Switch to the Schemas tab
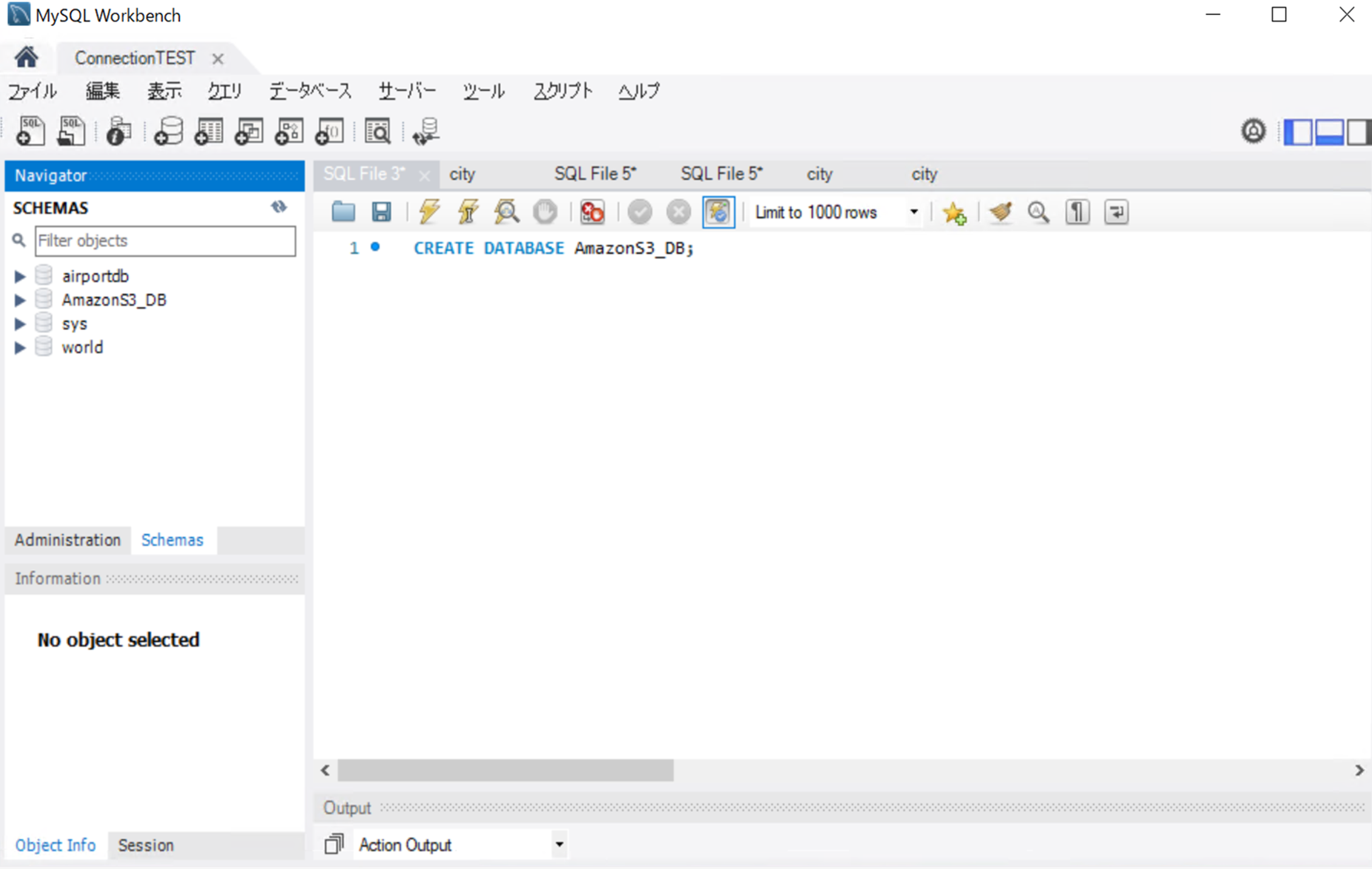This screenshot has height=869, width=1372. click(x=172, y=540)
